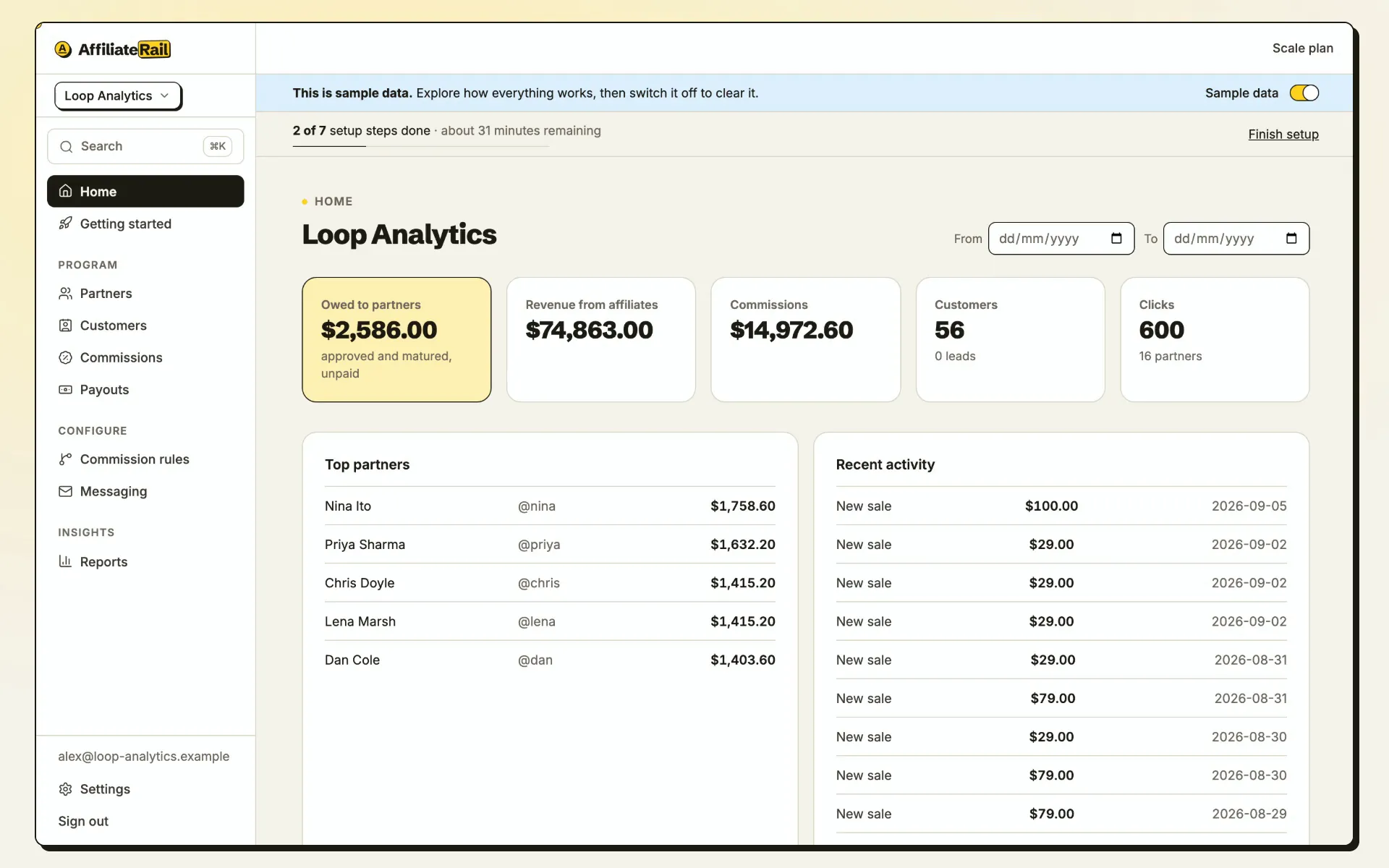Click Nina Ito in Top partners

[348, 506]
